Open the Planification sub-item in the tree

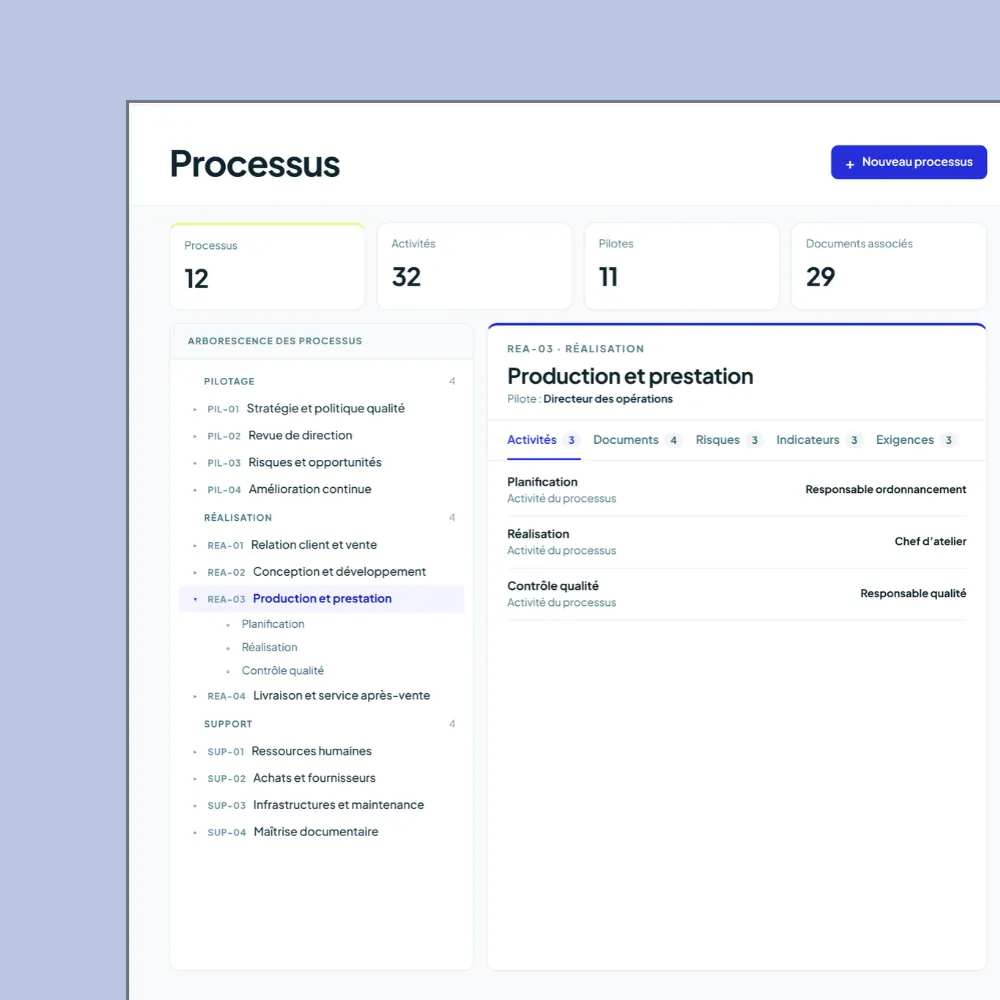273,624
